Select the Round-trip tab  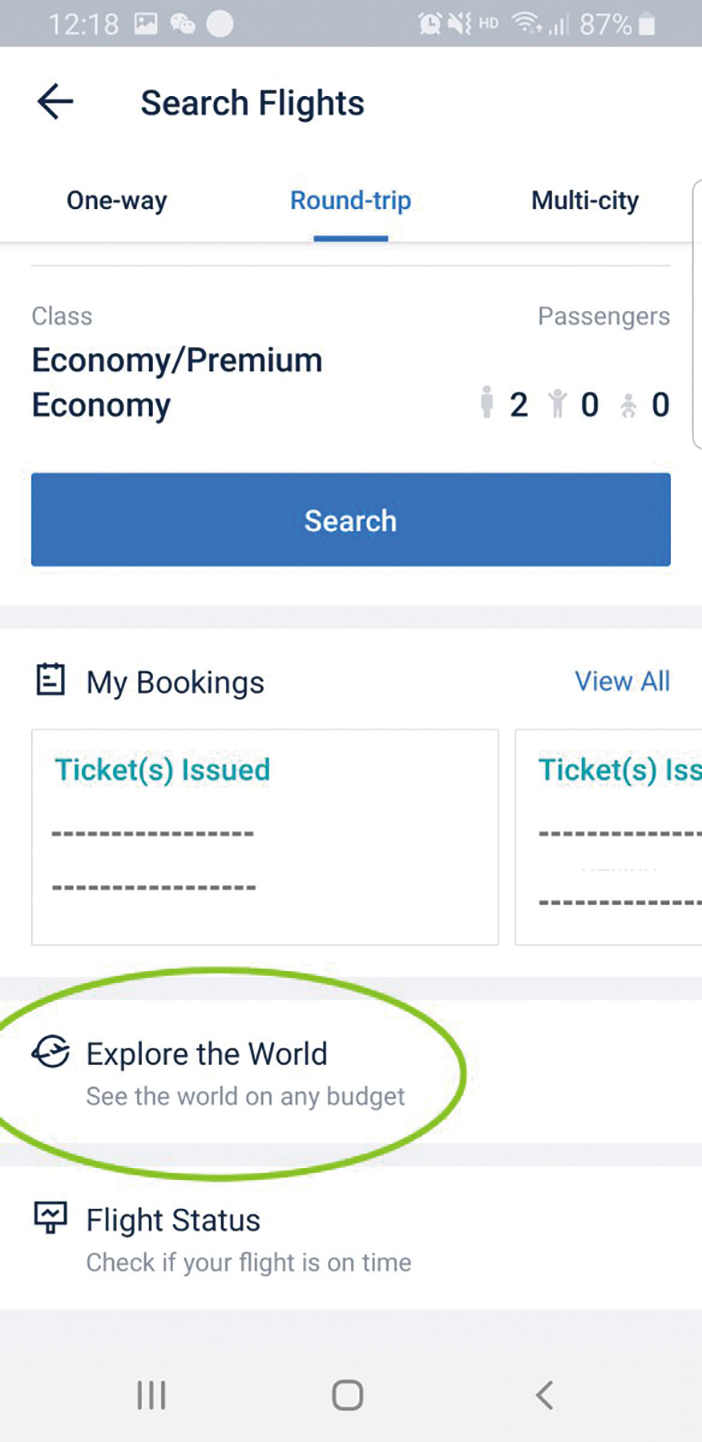coord(350,201)
